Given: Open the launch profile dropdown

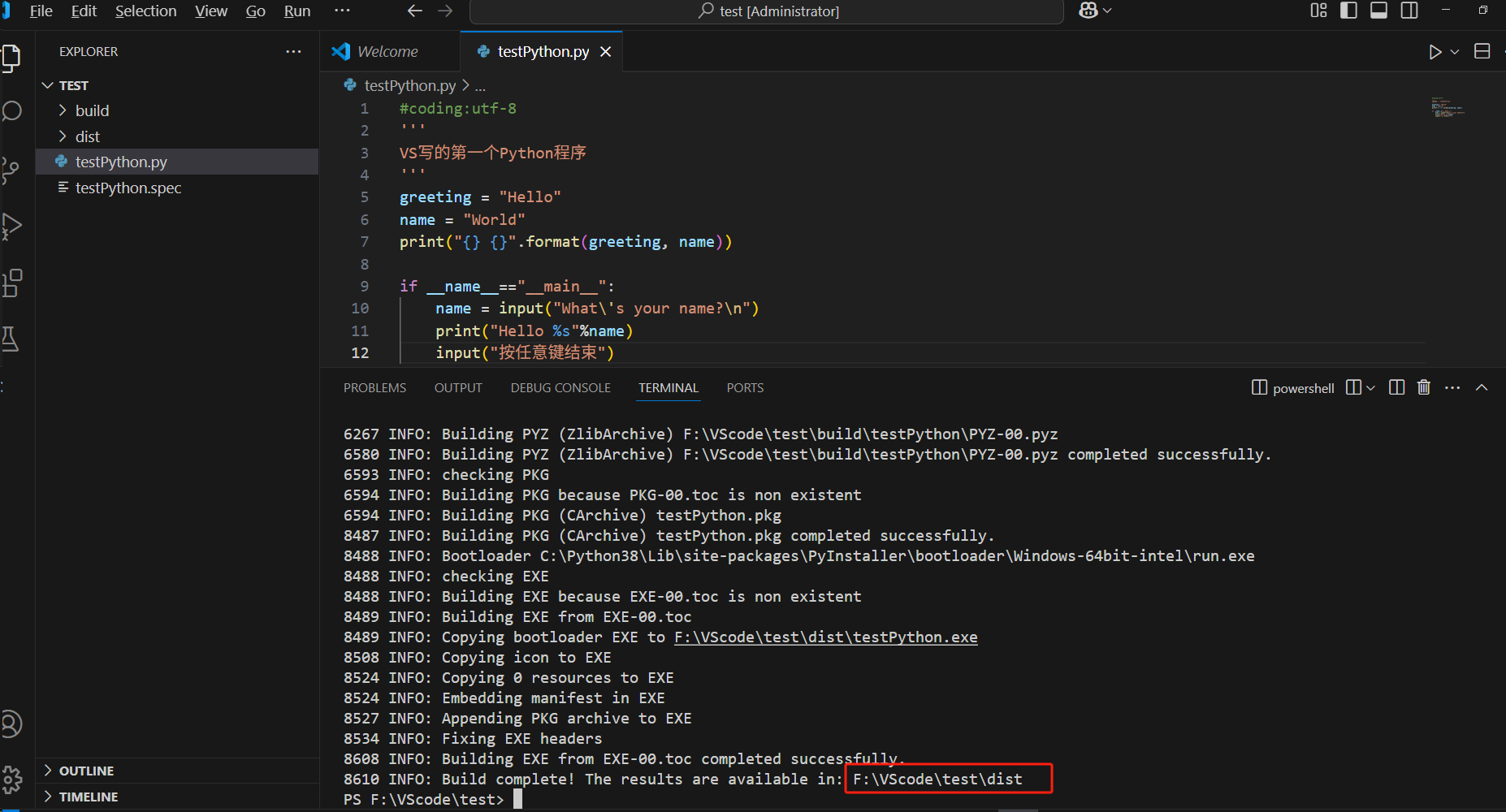Looking at the screenshot, I should pyautogui.click(x=1370, y=388).
